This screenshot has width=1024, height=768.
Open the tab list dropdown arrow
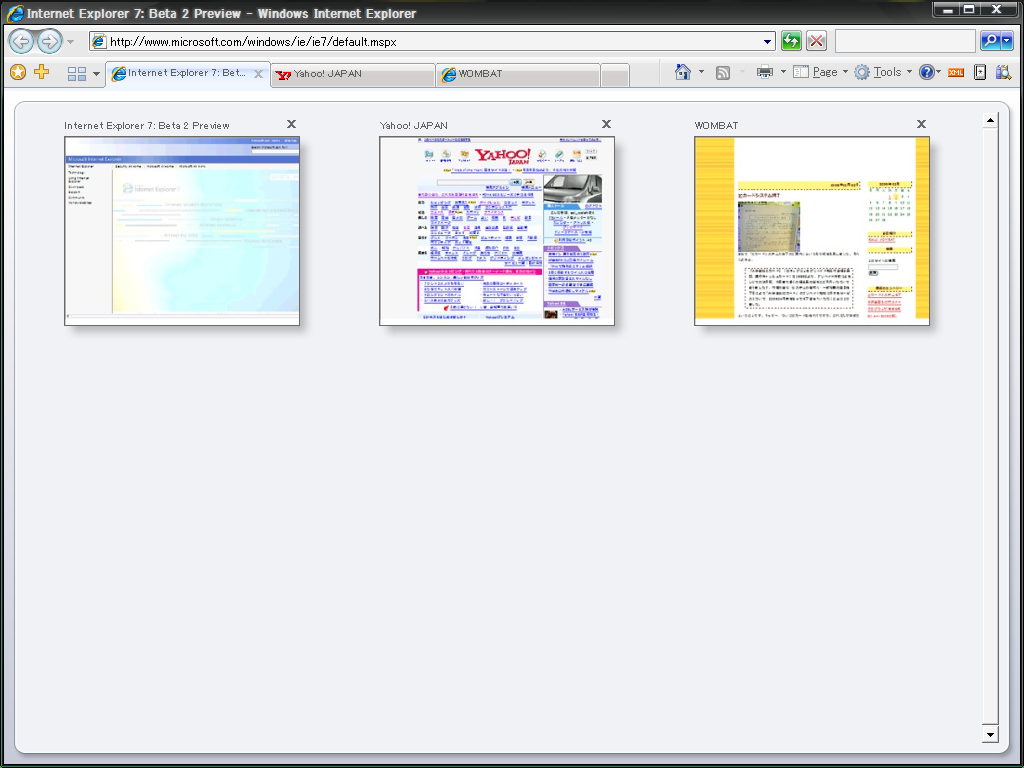tap(96, 74)
